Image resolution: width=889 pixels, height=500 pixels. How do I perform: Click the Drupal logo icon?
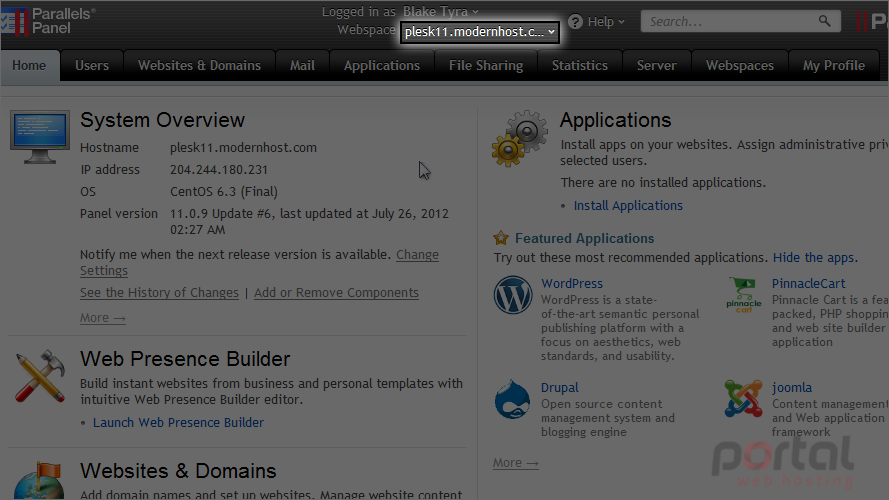click(x=512, y=399)
